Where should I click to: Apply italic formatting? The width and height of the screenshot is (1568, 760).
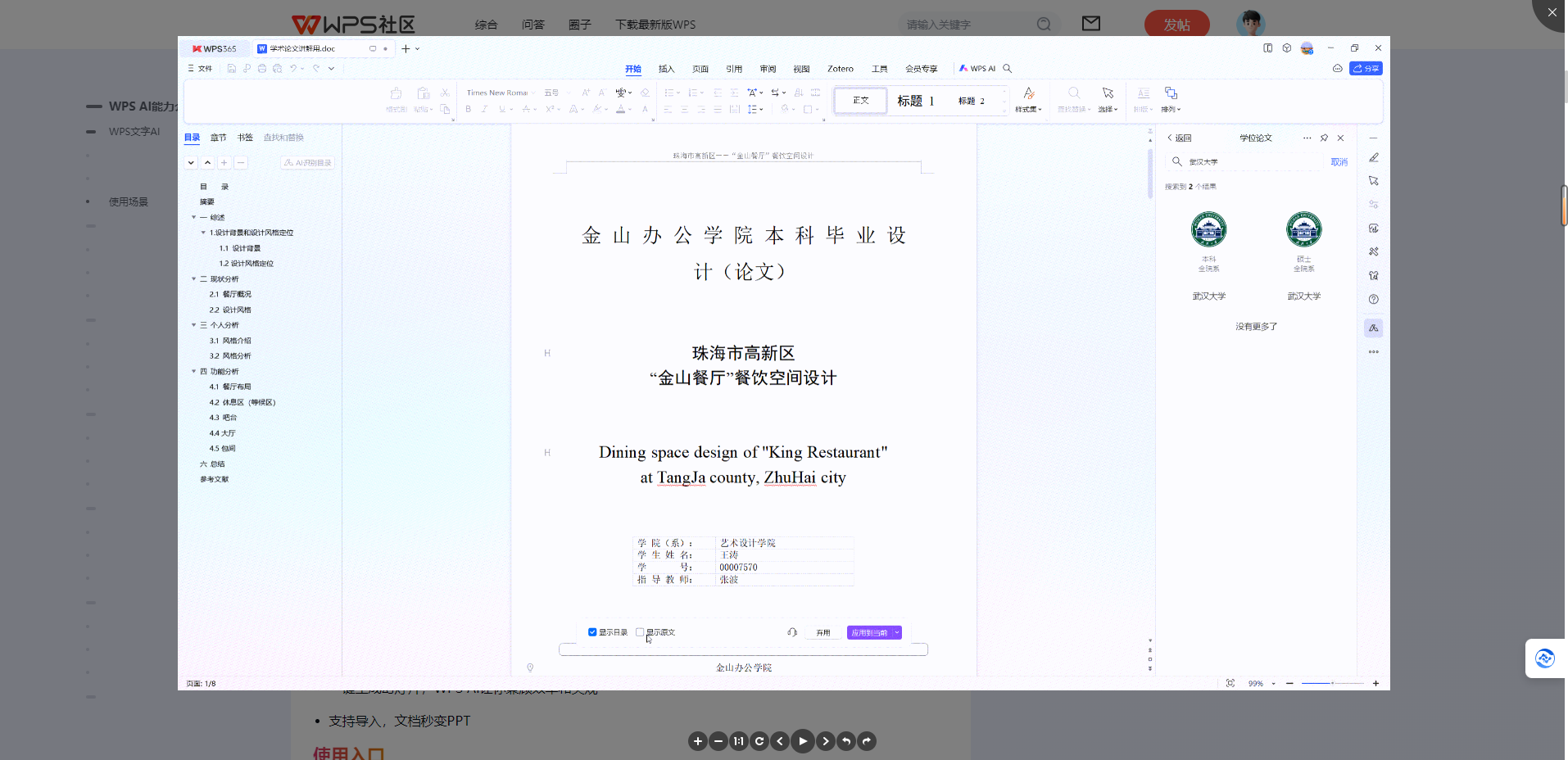tap(484, 108)
